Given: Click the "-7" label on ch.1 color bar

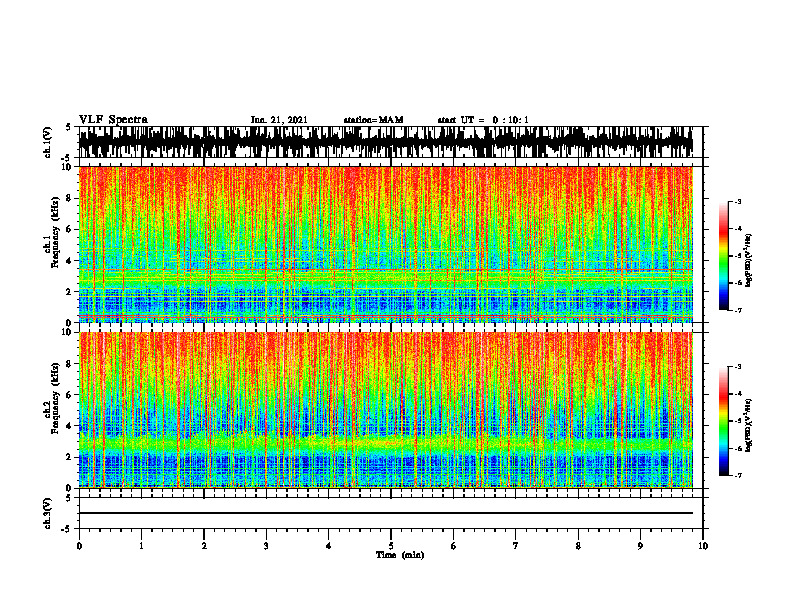Looking at the screenshot, I should [738, 310].
